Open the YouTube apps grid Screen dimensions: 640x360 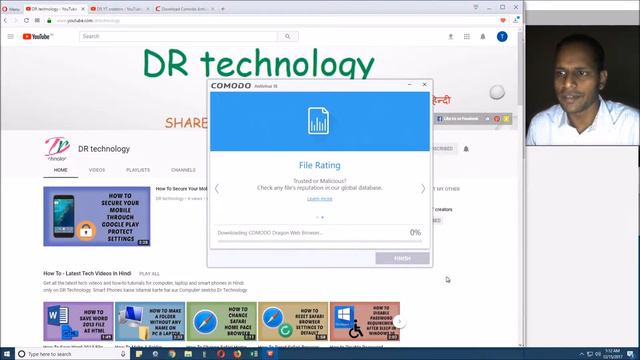[x=467, y=37]
